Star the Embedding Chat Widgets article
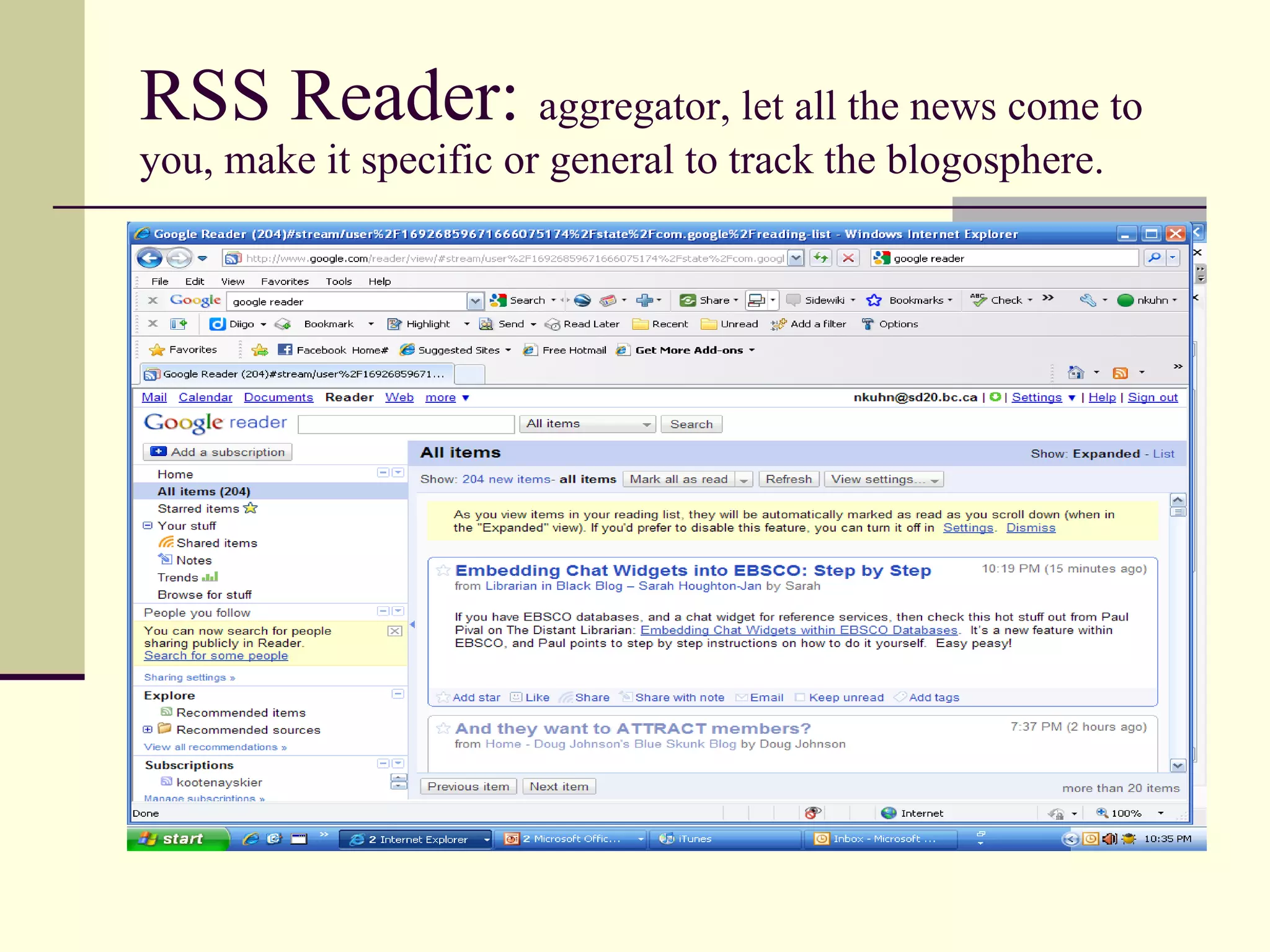 (443, 570)
